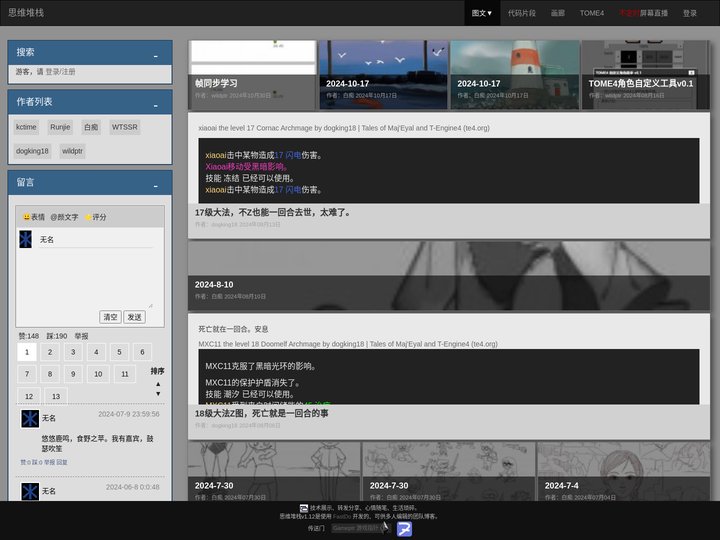The image size is (720, 540).
Task: Go to 代码片段 page
Action: click(522, 13)
